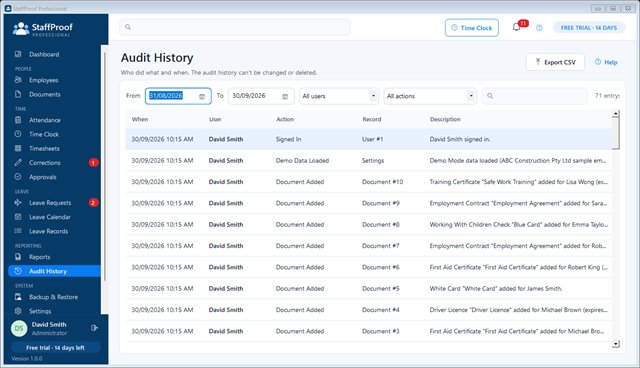Screen dimensions: 640x368
Task: Click the red Corrections badge
Action: [93, 163]
